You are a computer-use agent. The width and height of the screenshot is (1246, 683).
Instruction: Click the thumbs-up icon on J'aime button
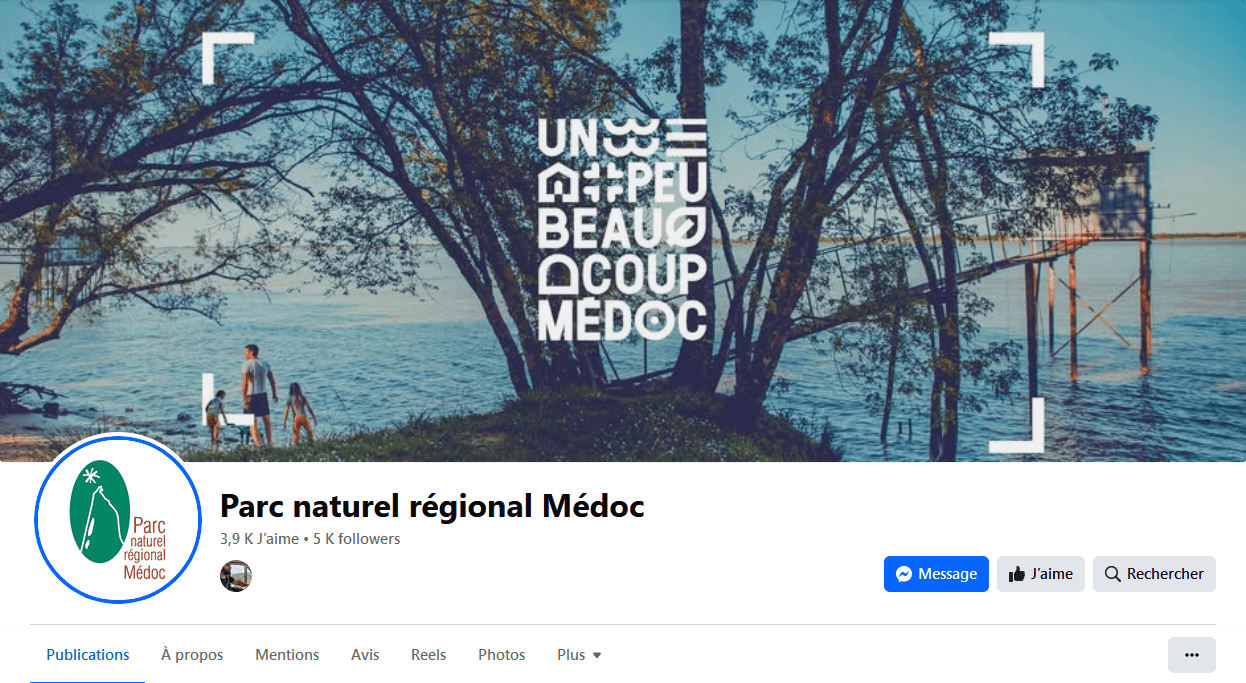pos(1017,574)
